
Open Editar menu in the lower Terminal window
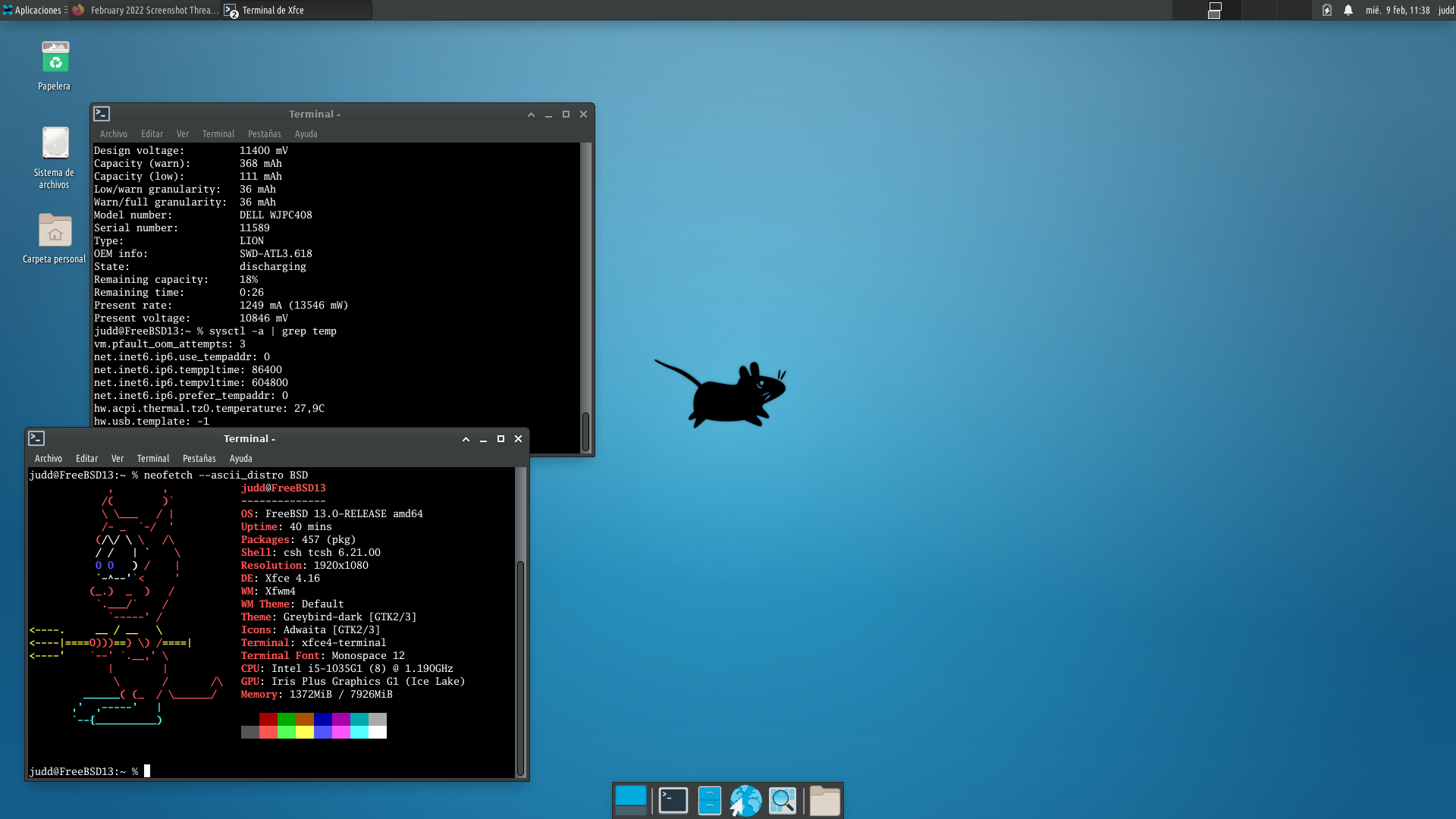(86, 458)
